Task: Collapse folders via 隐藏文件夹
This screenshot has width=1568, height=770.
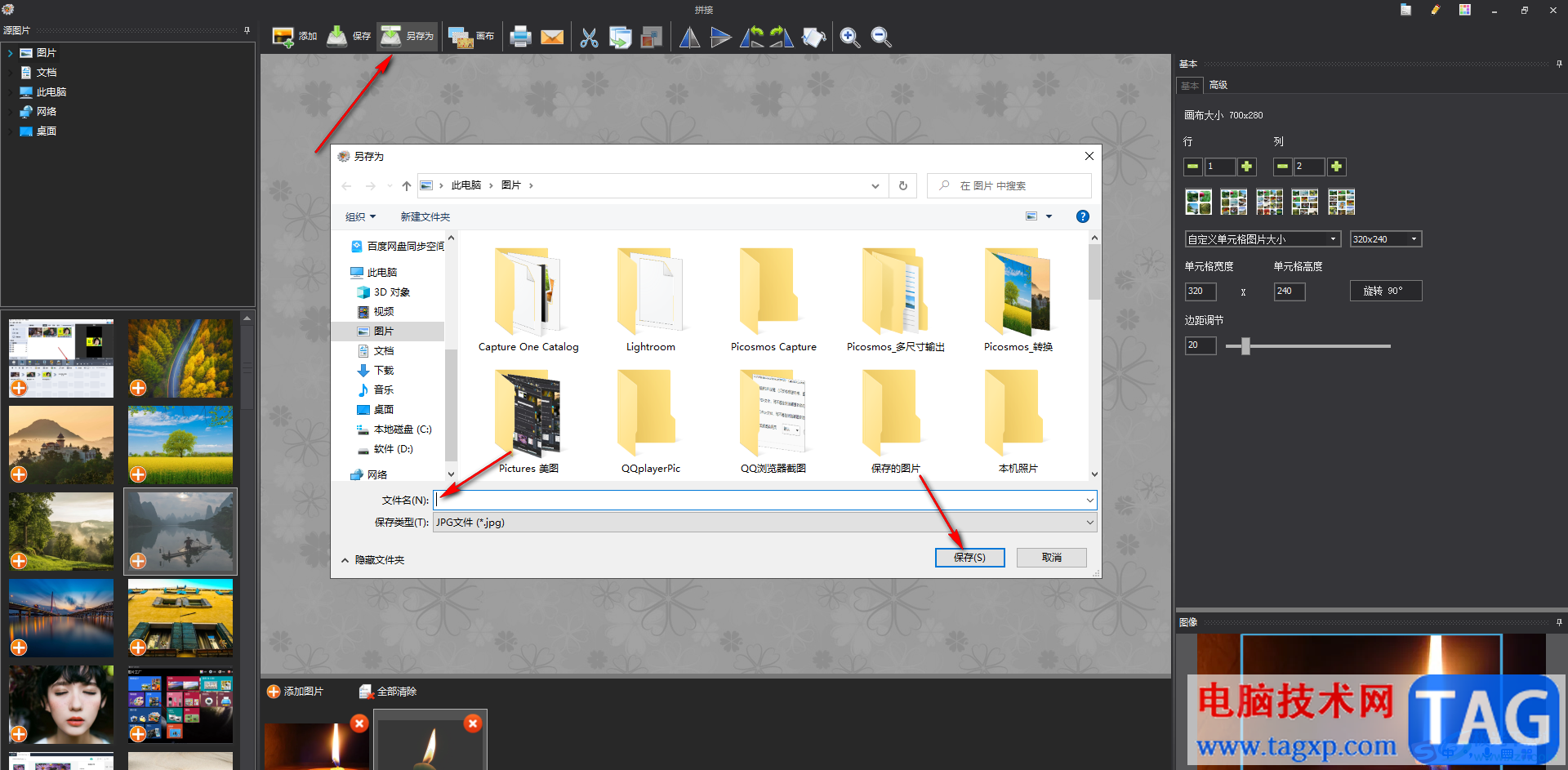Action: (372, 560)
